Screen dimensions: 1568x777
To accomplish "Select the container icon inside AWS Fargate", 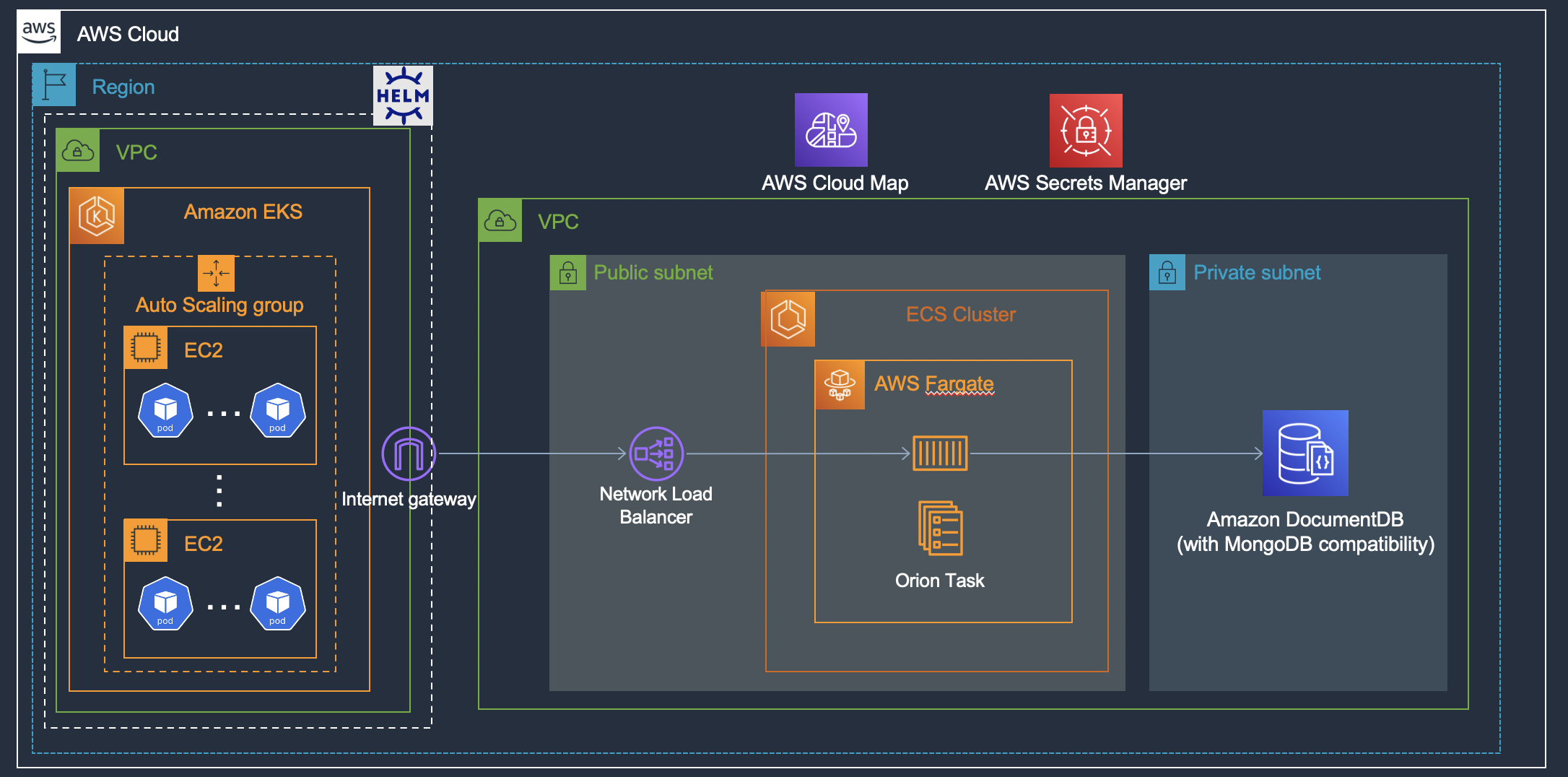I will (x=940, y=453).
